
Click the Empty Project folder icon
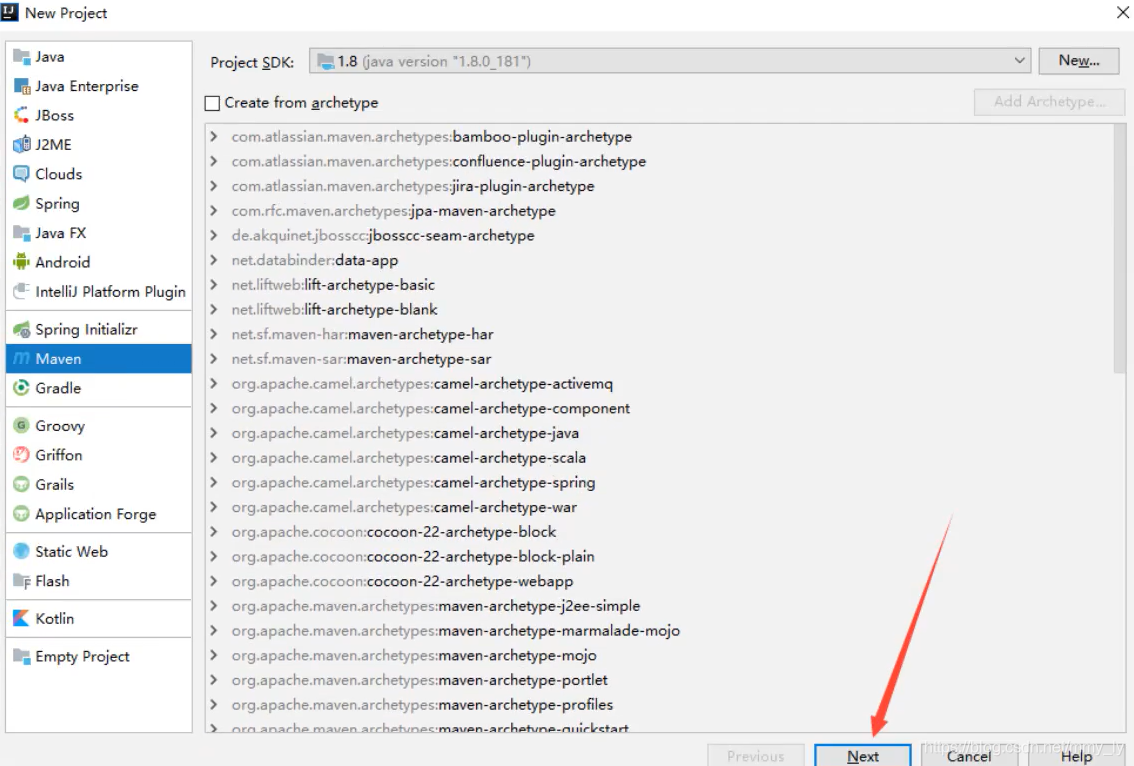pos(22,656)
